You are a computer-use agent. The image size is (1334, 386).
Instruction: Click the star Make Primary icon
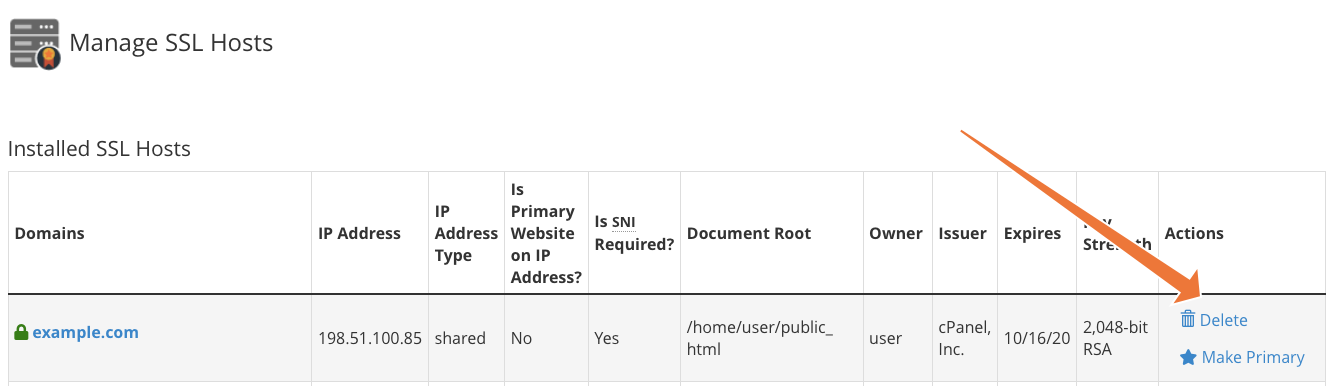[x=1188, y=357]
